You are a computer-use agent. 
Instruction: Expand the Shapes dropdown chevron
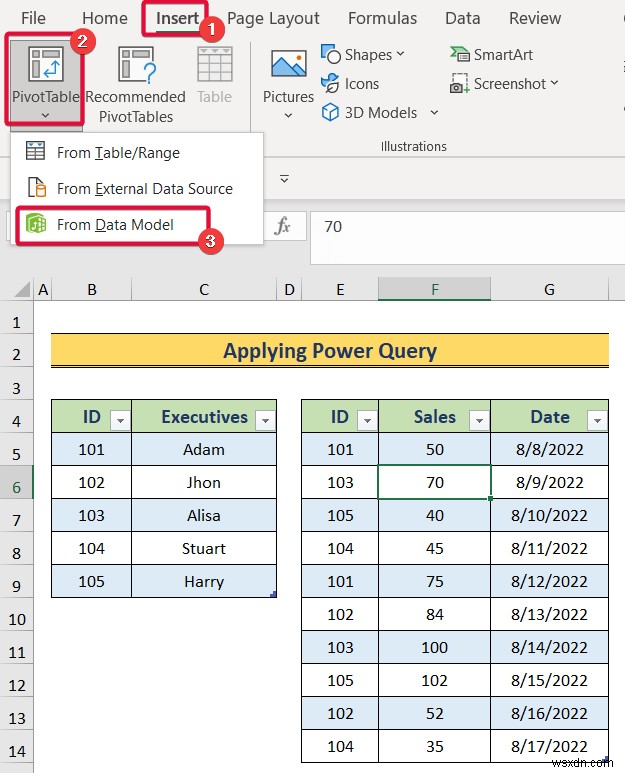point(400,54)
